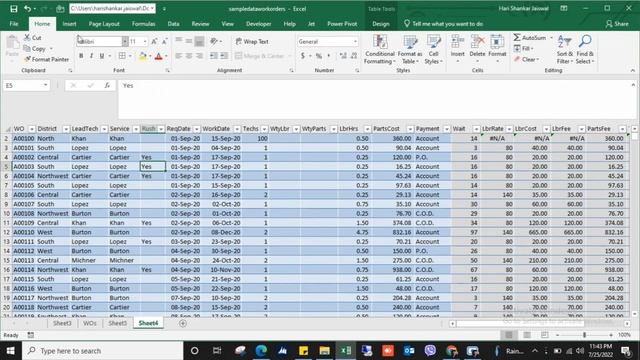This screenshot has width=640, height=360.
Task: Align text right
Action: [x=199, y=56]
